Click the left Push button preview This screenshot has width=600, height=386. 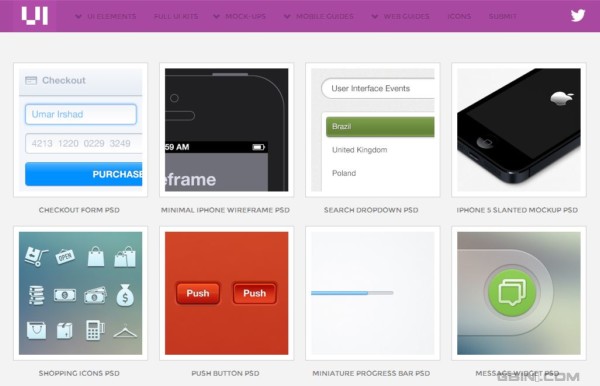coord(198,293)
